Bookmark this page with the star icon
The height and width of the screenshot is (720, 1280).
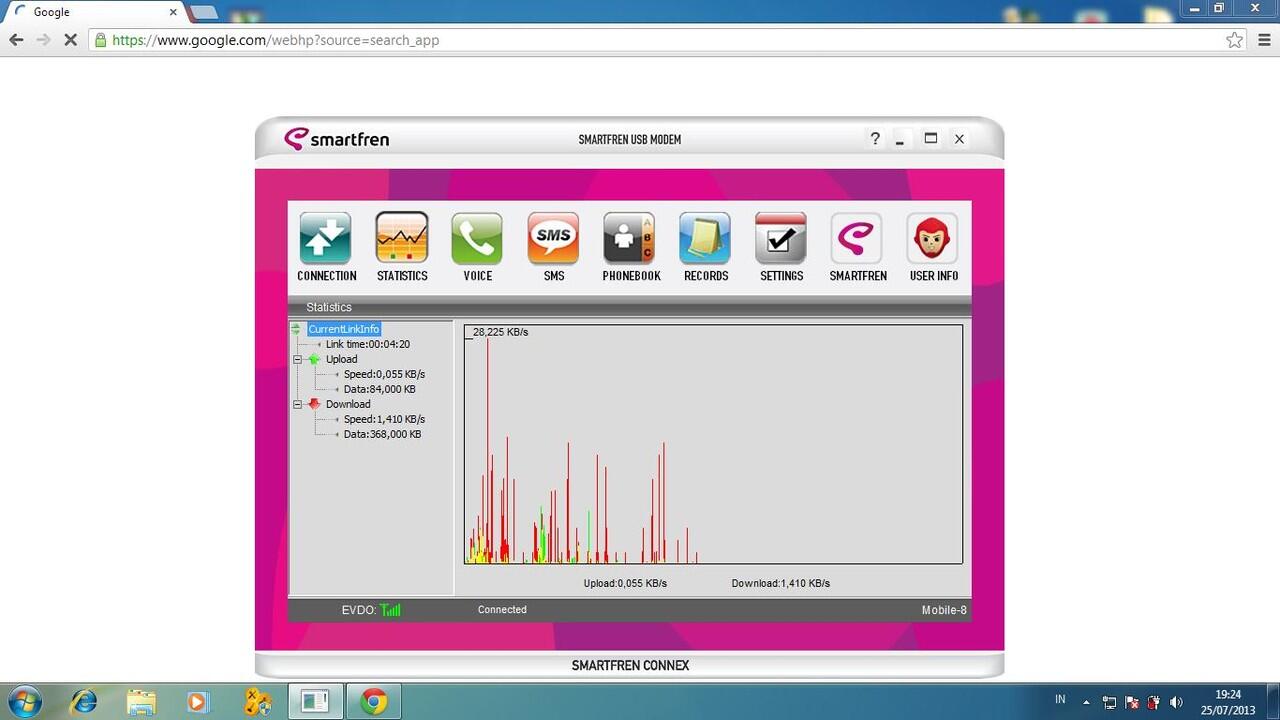[x=1235, y=40]
